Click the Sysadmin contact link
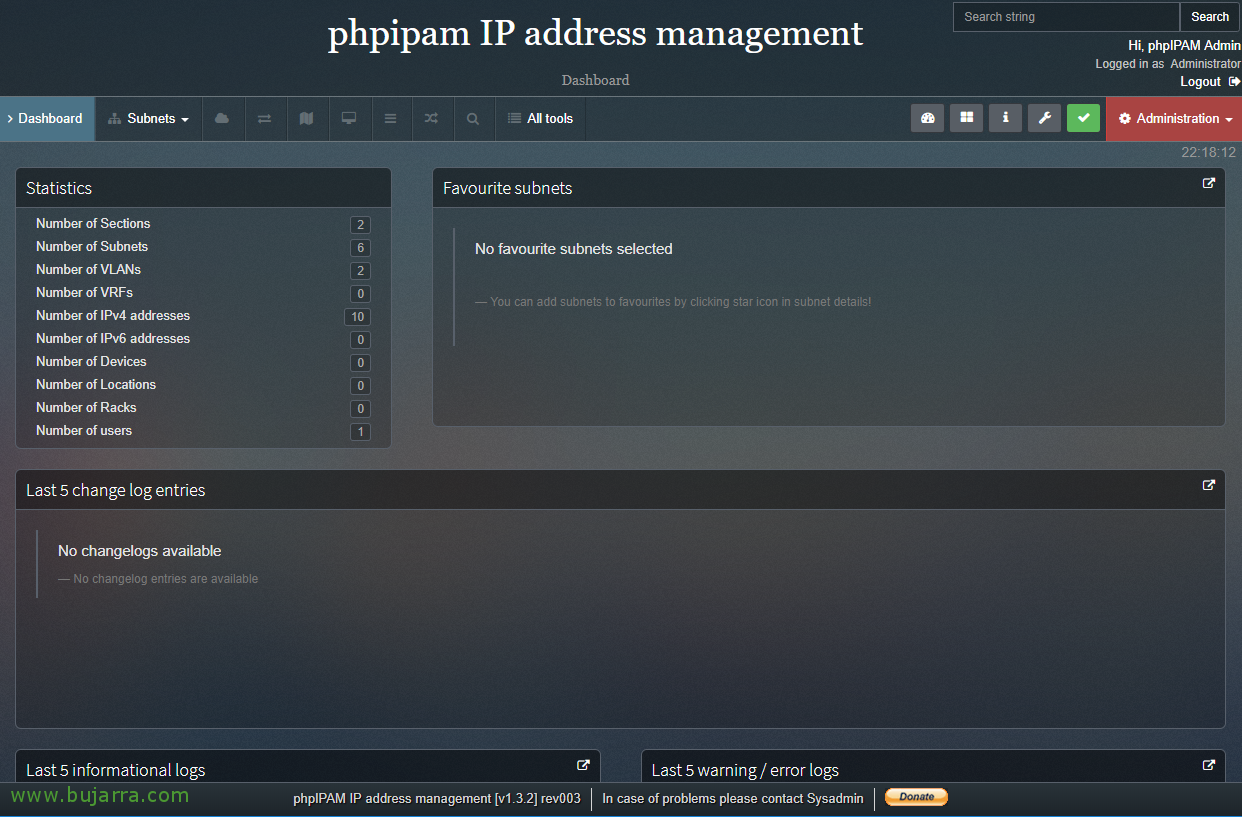Viewport: 1242px width, 817px height. coord(835,799)
